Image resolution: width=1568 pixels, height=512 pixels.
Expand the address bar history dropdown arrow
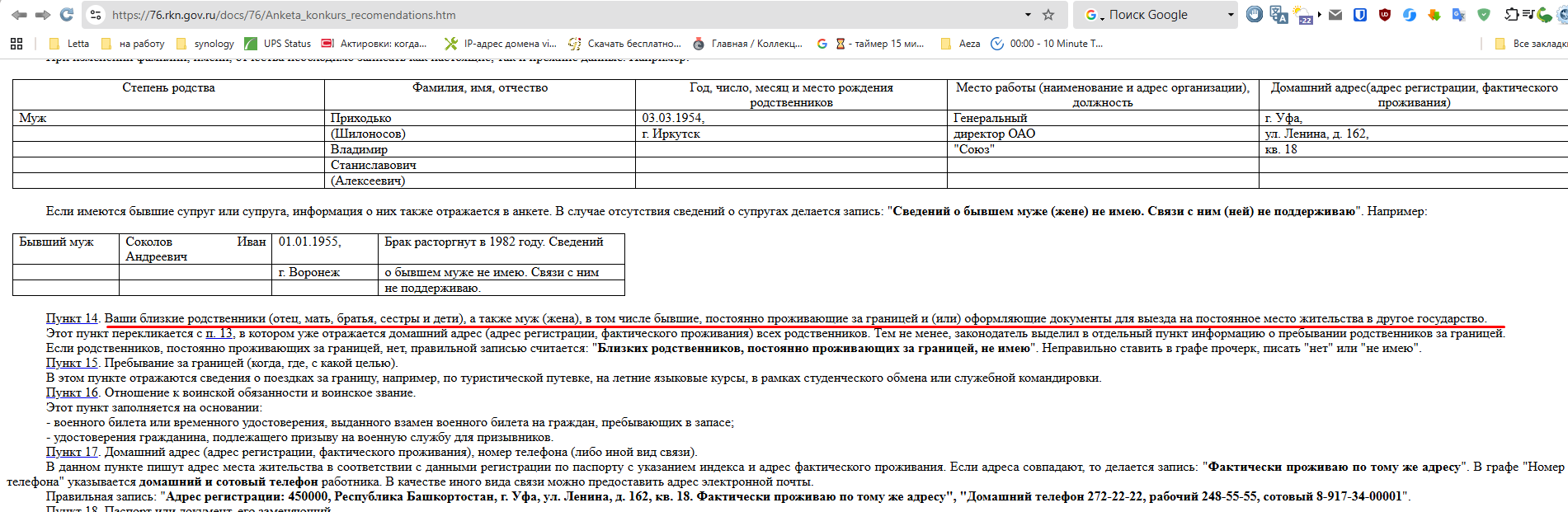[x=1028, y=15]
